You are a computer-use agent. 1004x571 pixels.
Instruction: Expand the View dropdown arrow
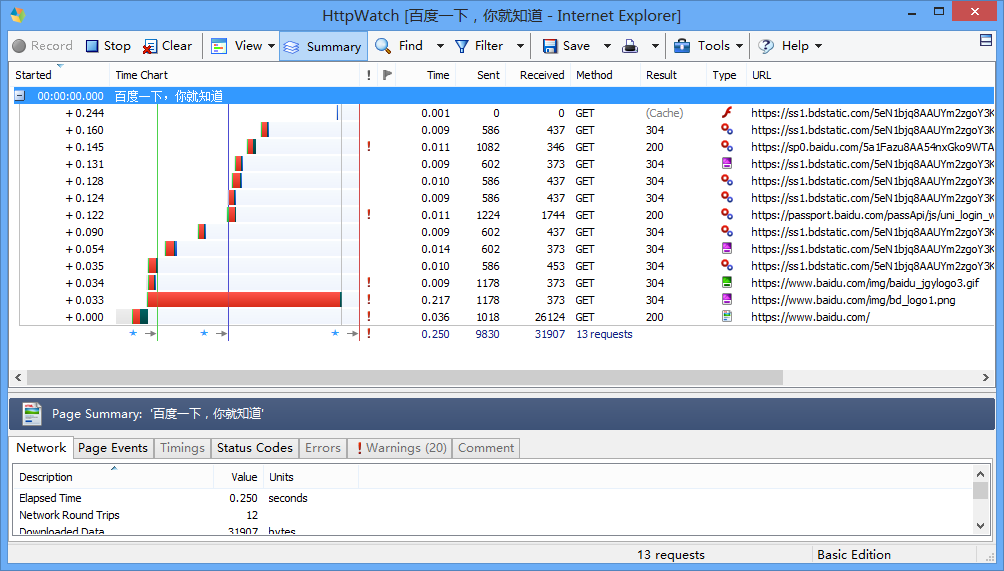(271, 46)
